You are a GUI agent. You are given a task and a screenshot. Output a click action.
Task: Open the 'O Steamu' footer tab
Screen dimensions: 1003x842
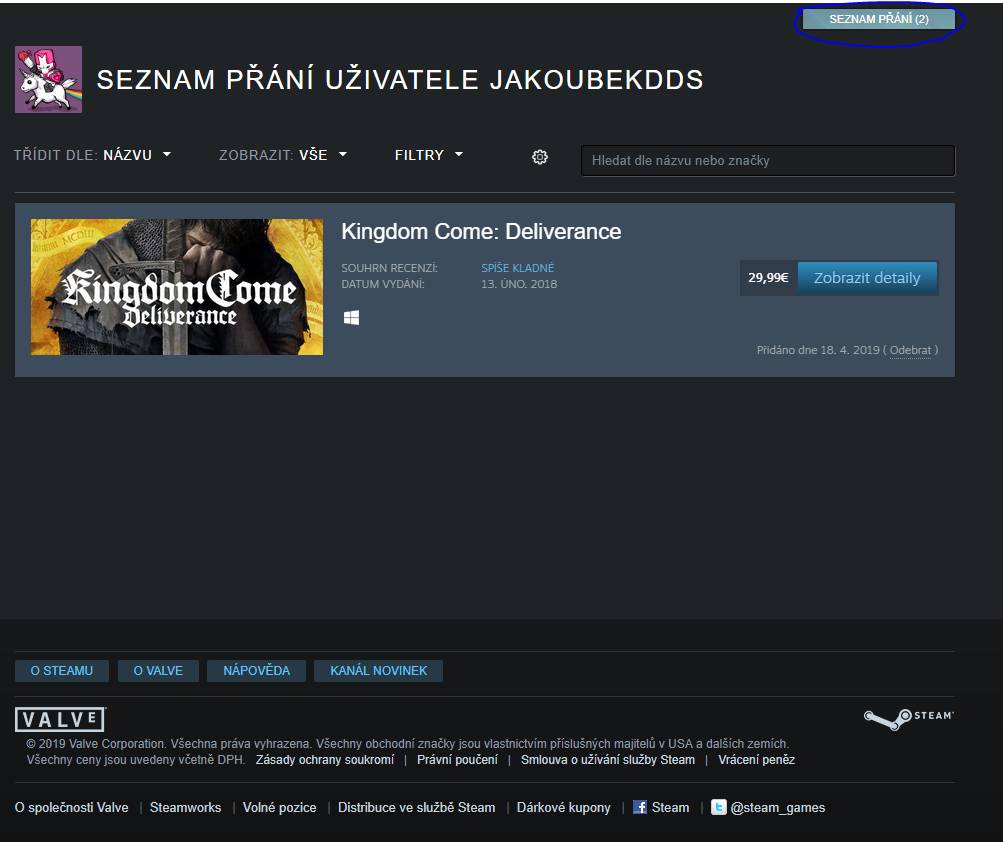[x=62, y=671]
